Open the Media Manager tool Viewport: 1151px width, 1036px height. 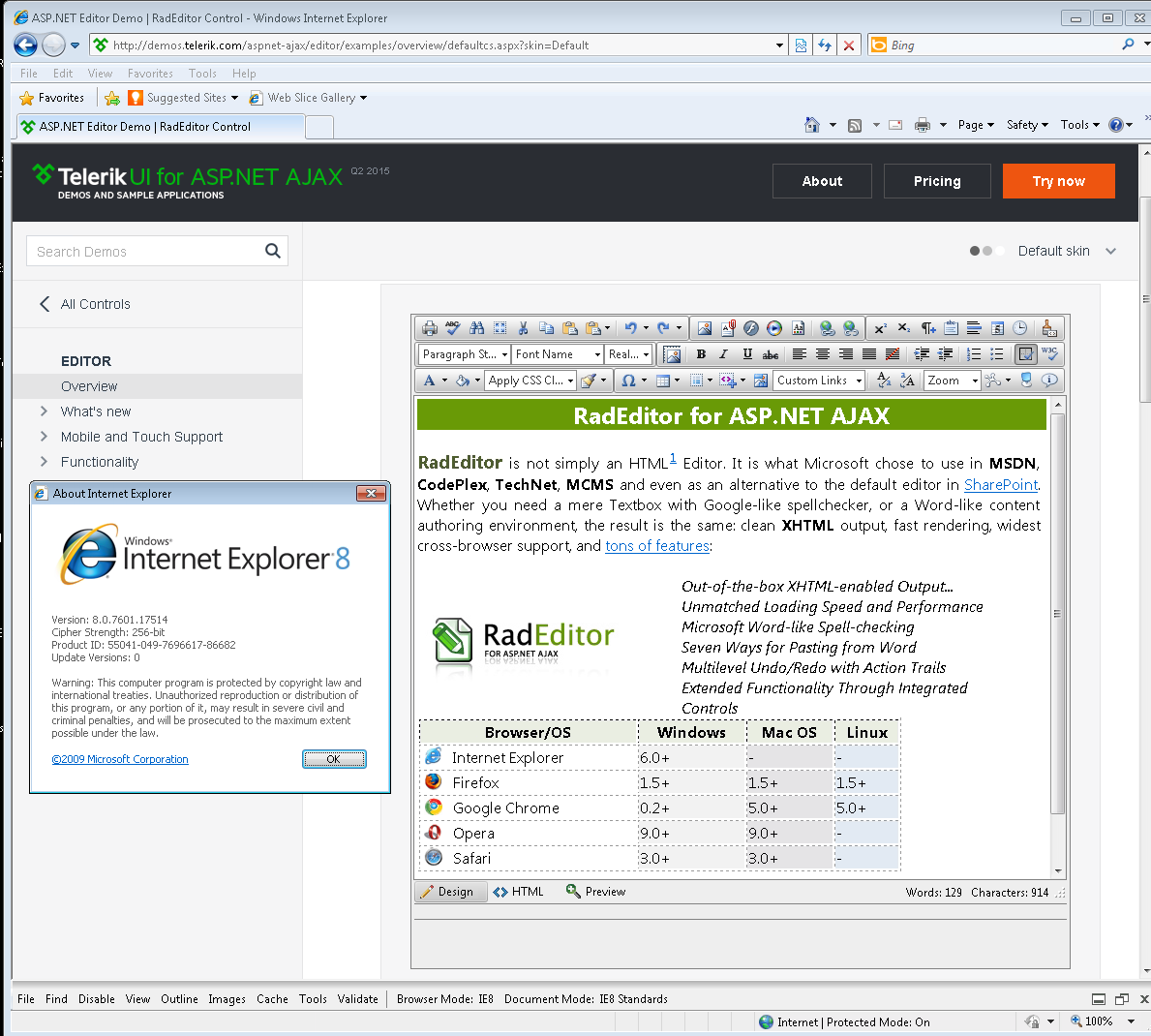(x=774, y=328)
